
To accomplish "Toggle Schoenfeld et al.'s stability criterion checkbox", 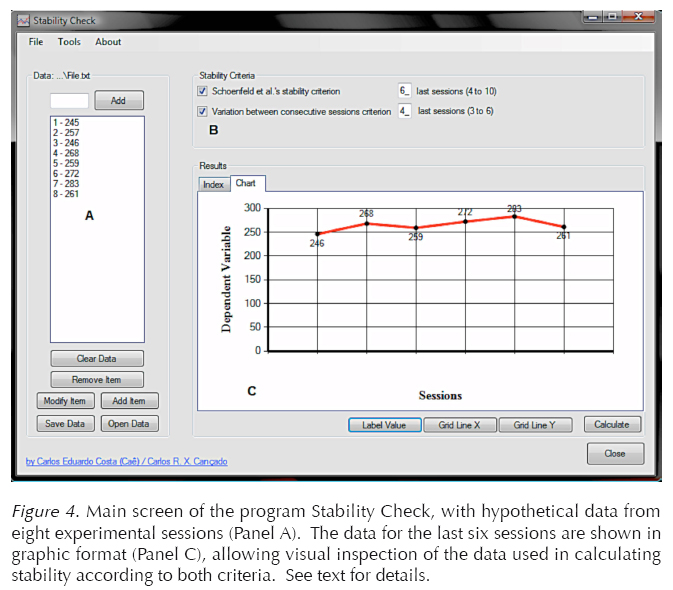I will point(203,92).
